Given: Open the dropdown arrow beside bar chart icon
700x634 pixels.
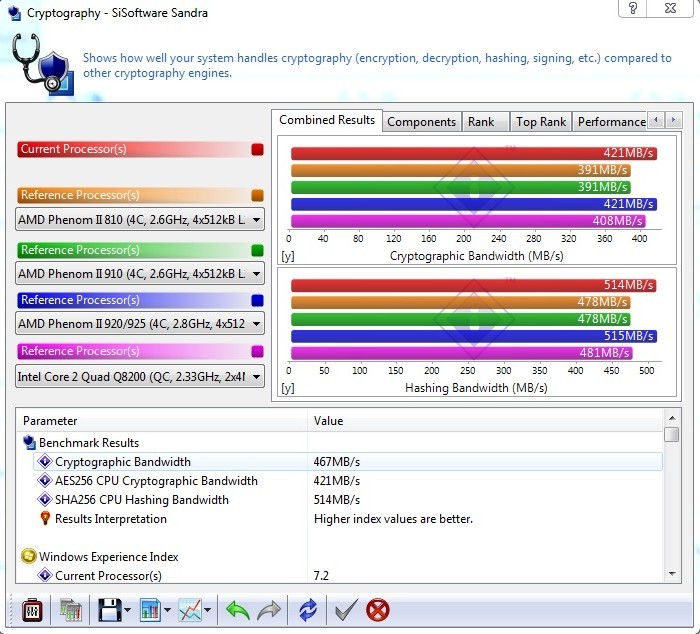Looking at the screenshot, I should pyautogui.click(x=167, y=610).
